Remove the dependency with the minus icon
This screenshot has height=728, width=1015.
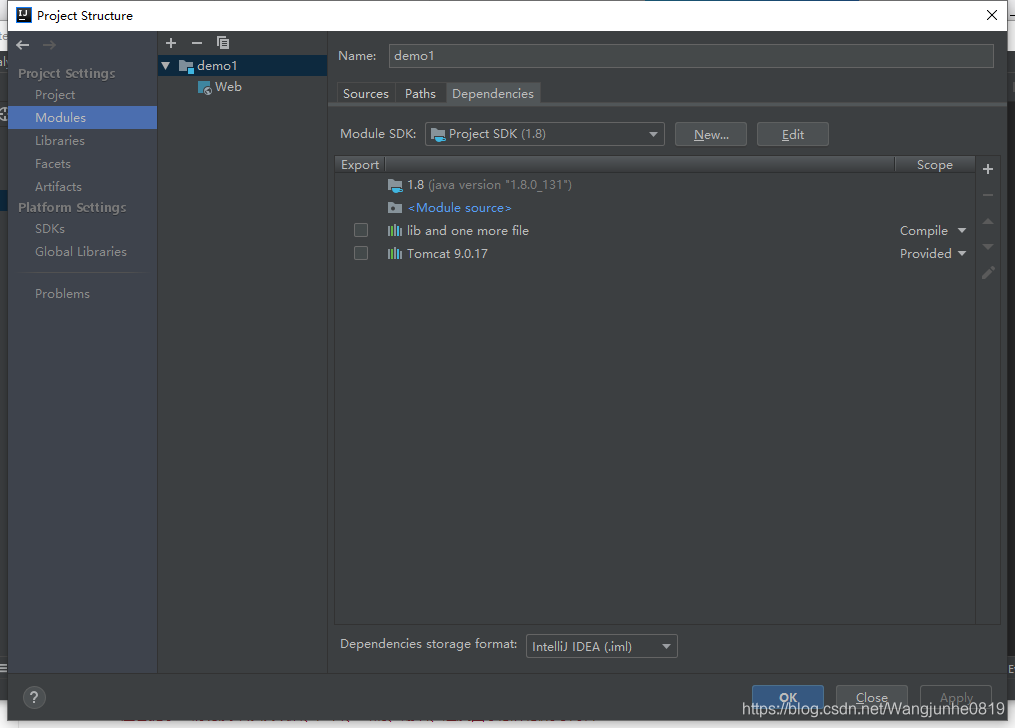[988, 195]
